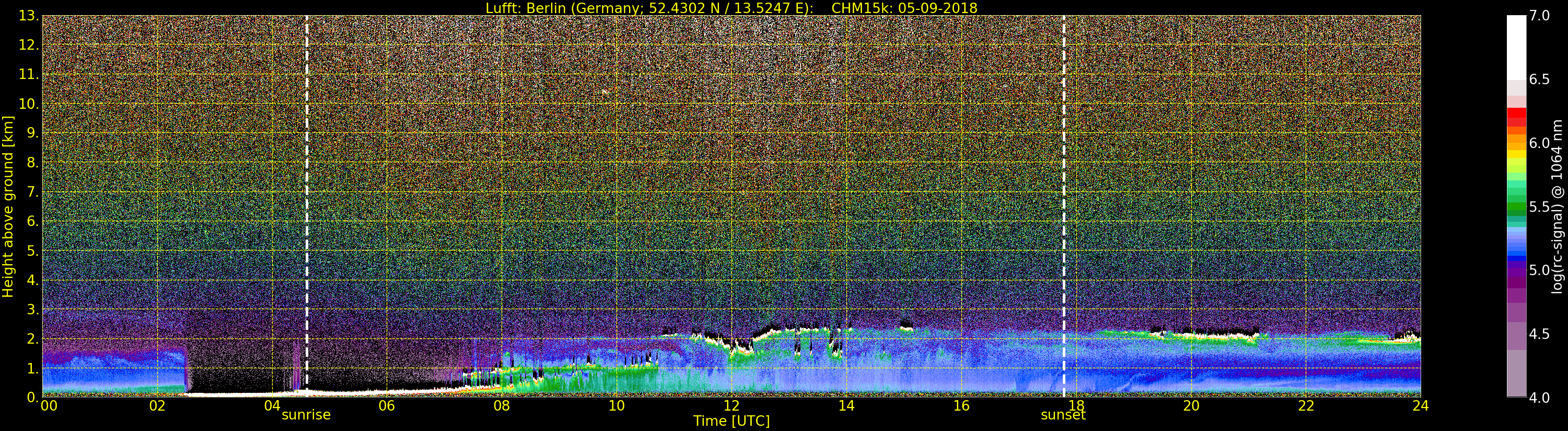Click the height axis tick "13."

(x=29, y=16)
